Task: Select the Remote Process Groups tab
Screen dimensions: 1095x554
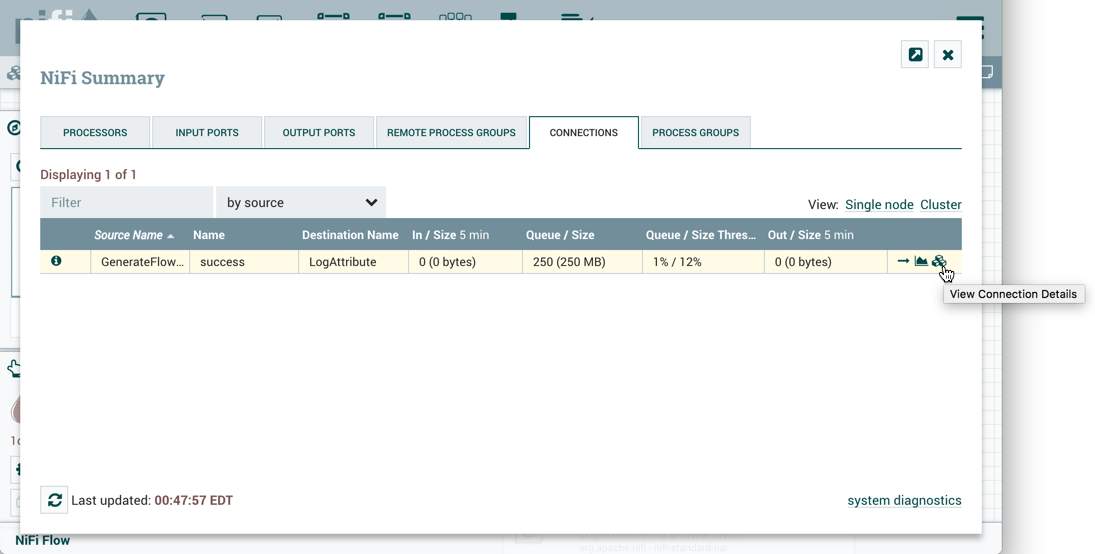Action: coord(451,133)
